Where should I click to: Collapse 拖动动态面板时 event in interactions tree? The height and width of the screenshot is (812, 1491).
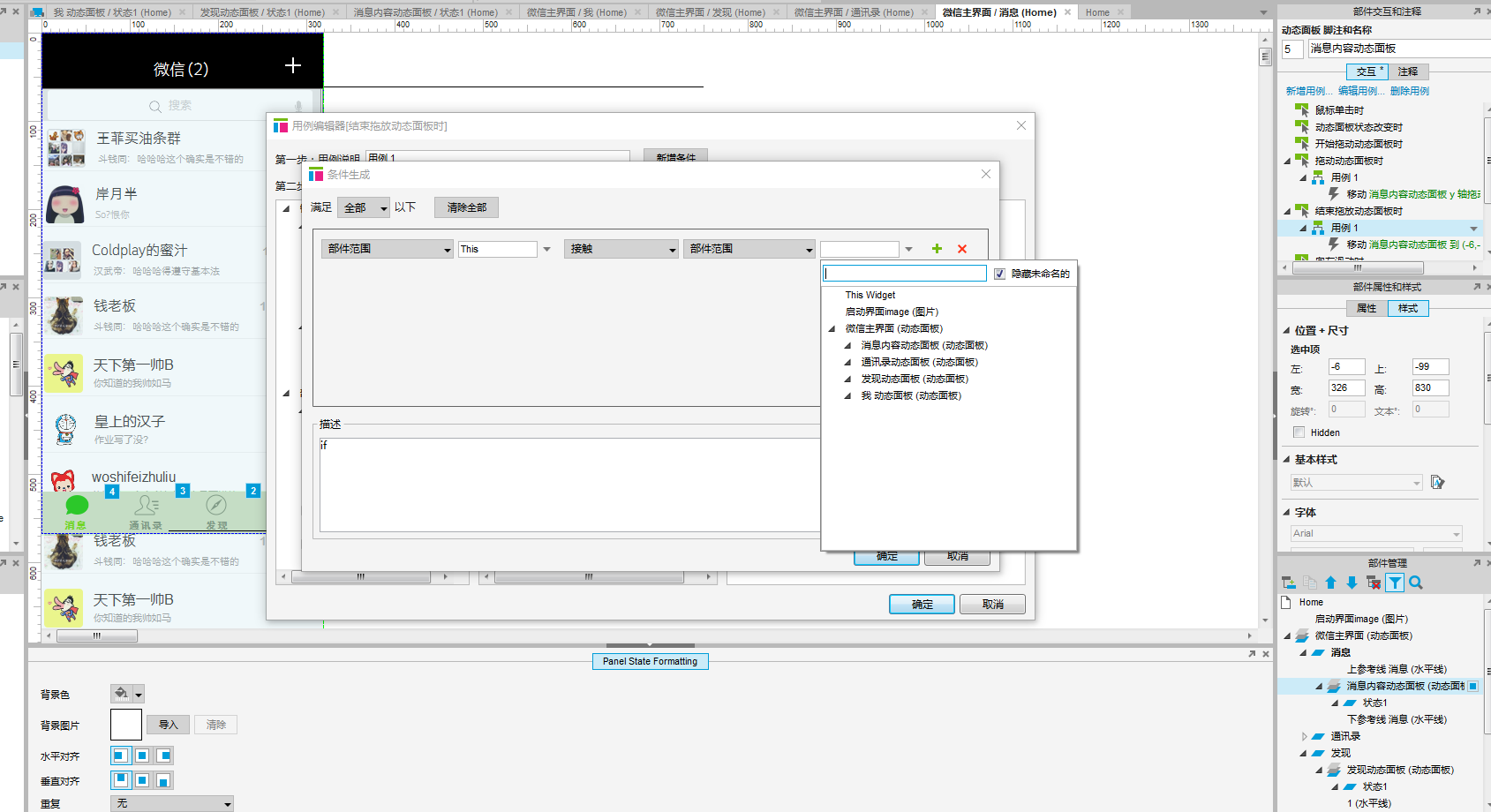[x=1287, y=161]
